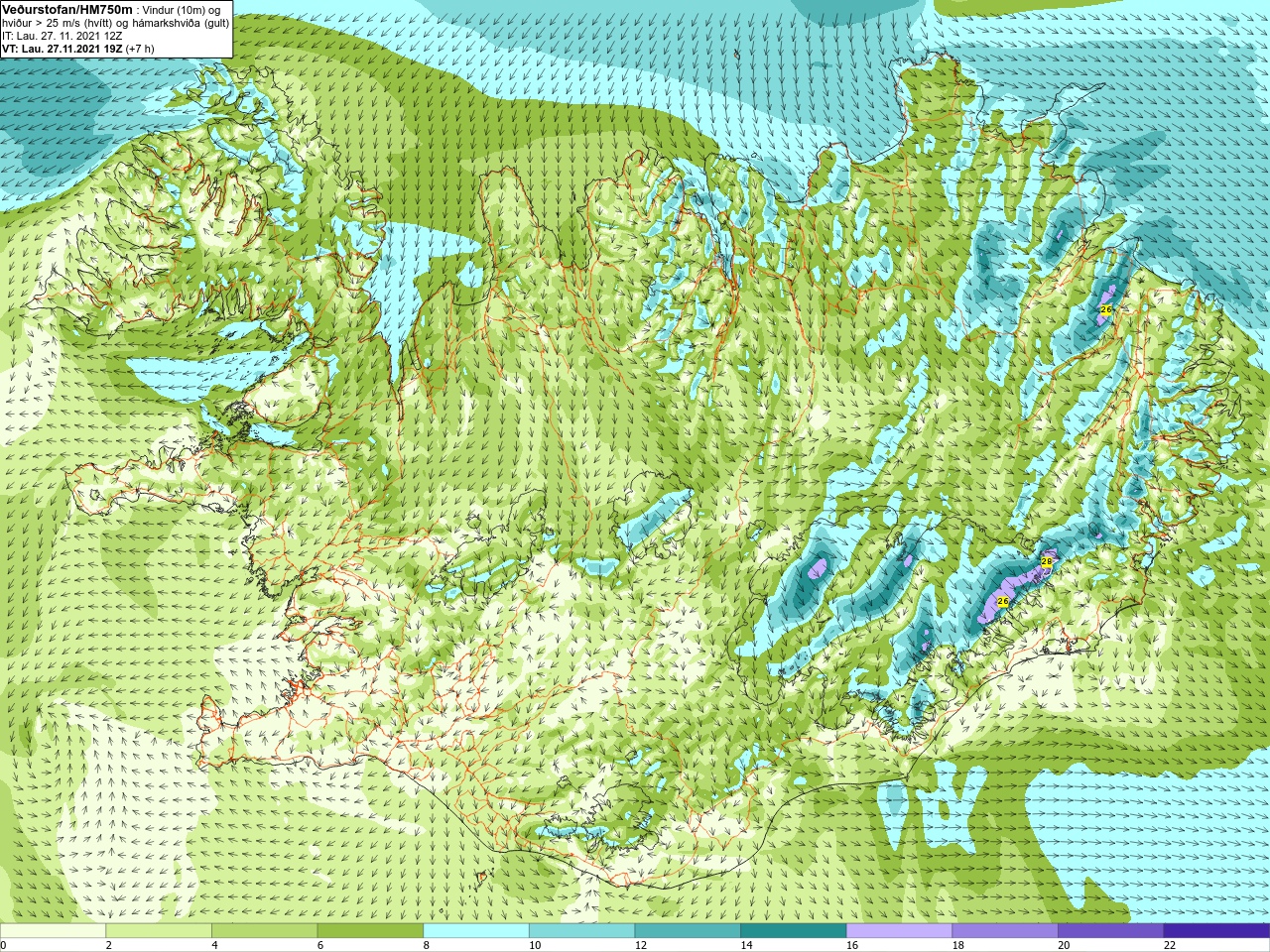Click the legend tick label "2"
Screen dimensions: 1270x952
[x=109, y=945]
